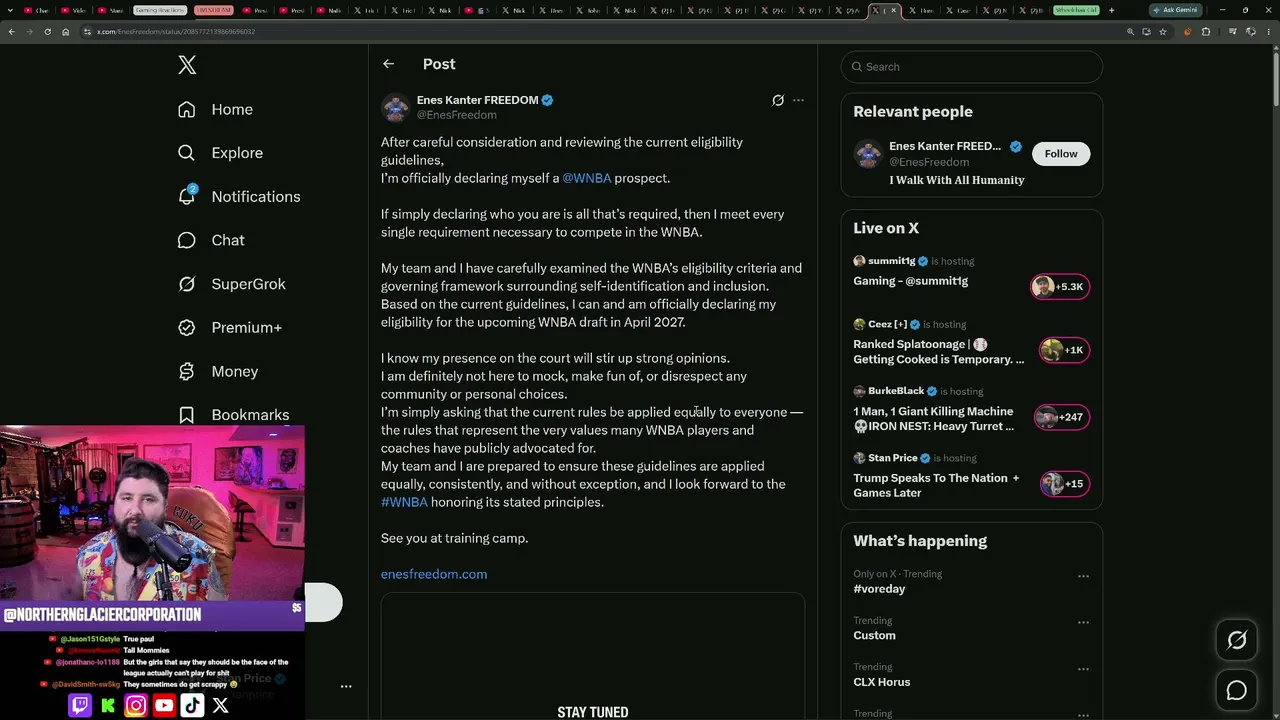Click the +247 listeners badge

click(1061, 417)
